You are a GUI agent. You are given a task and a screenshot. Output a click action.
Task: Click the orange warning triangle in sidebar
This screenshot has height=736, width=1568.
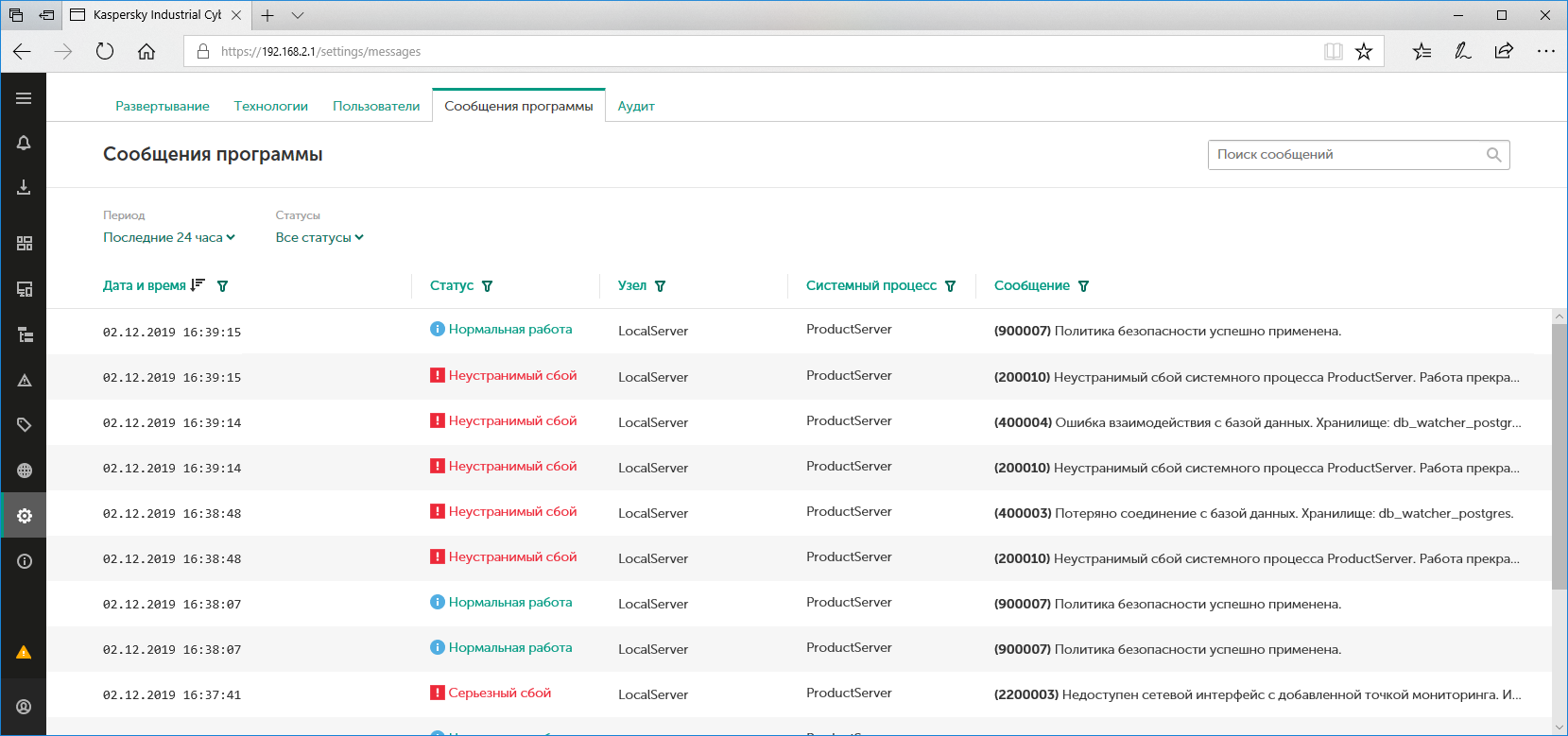click(24, 653)
